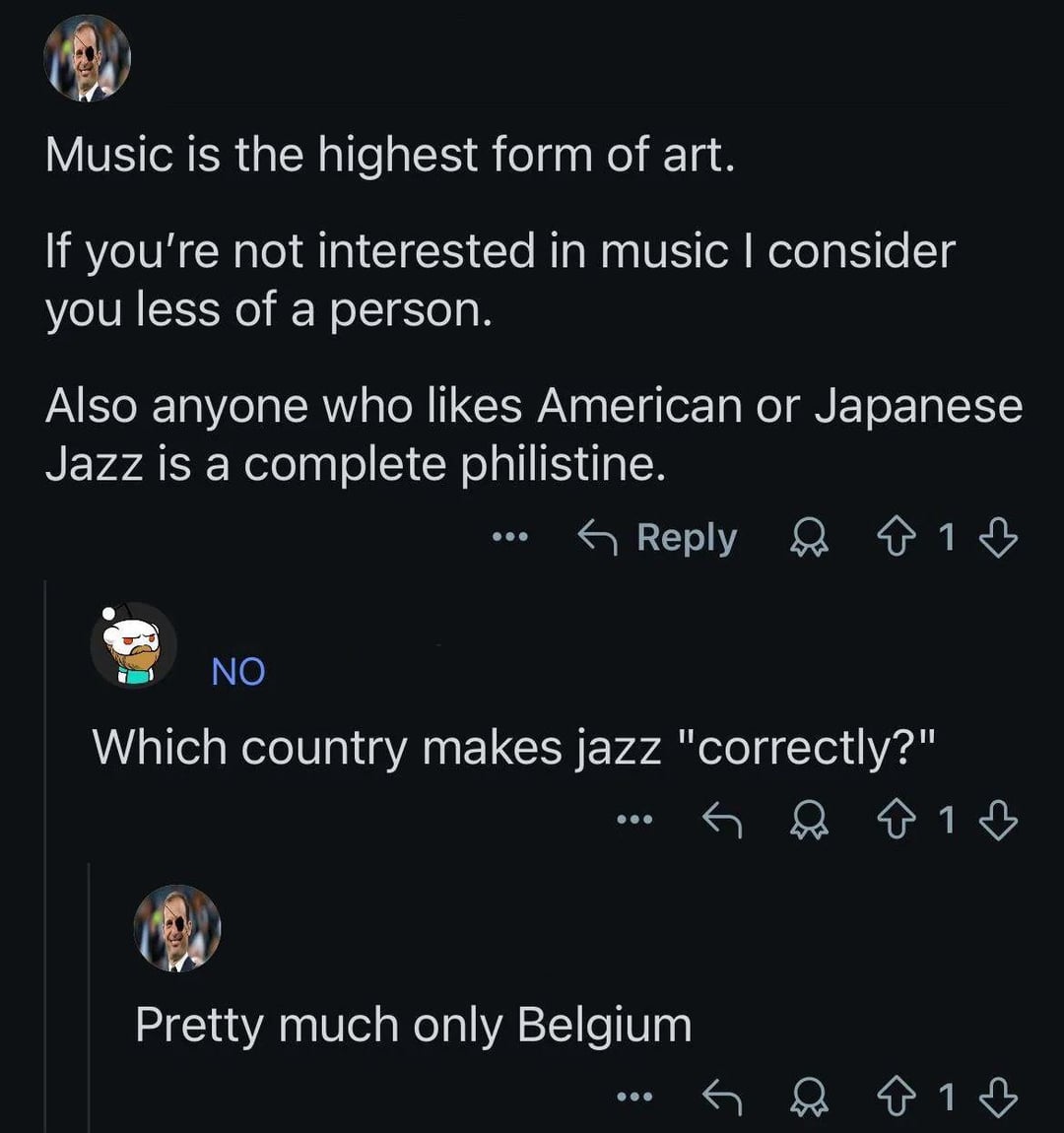Viewport: 1064px width, 1133px height.
Task: Open the top comment's three-dot menu
Action: tap(510, 538)
